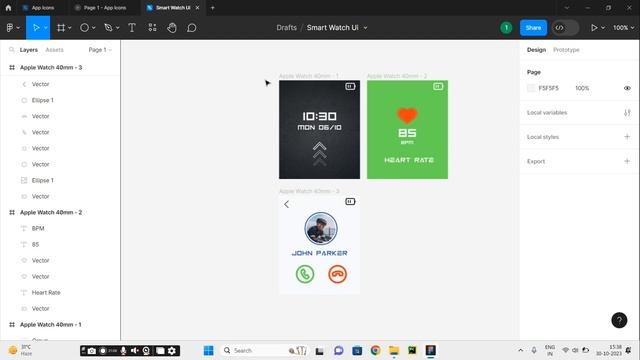Select the Move tool
Viewport: 640px width, 360px height.
click(36, 28)
